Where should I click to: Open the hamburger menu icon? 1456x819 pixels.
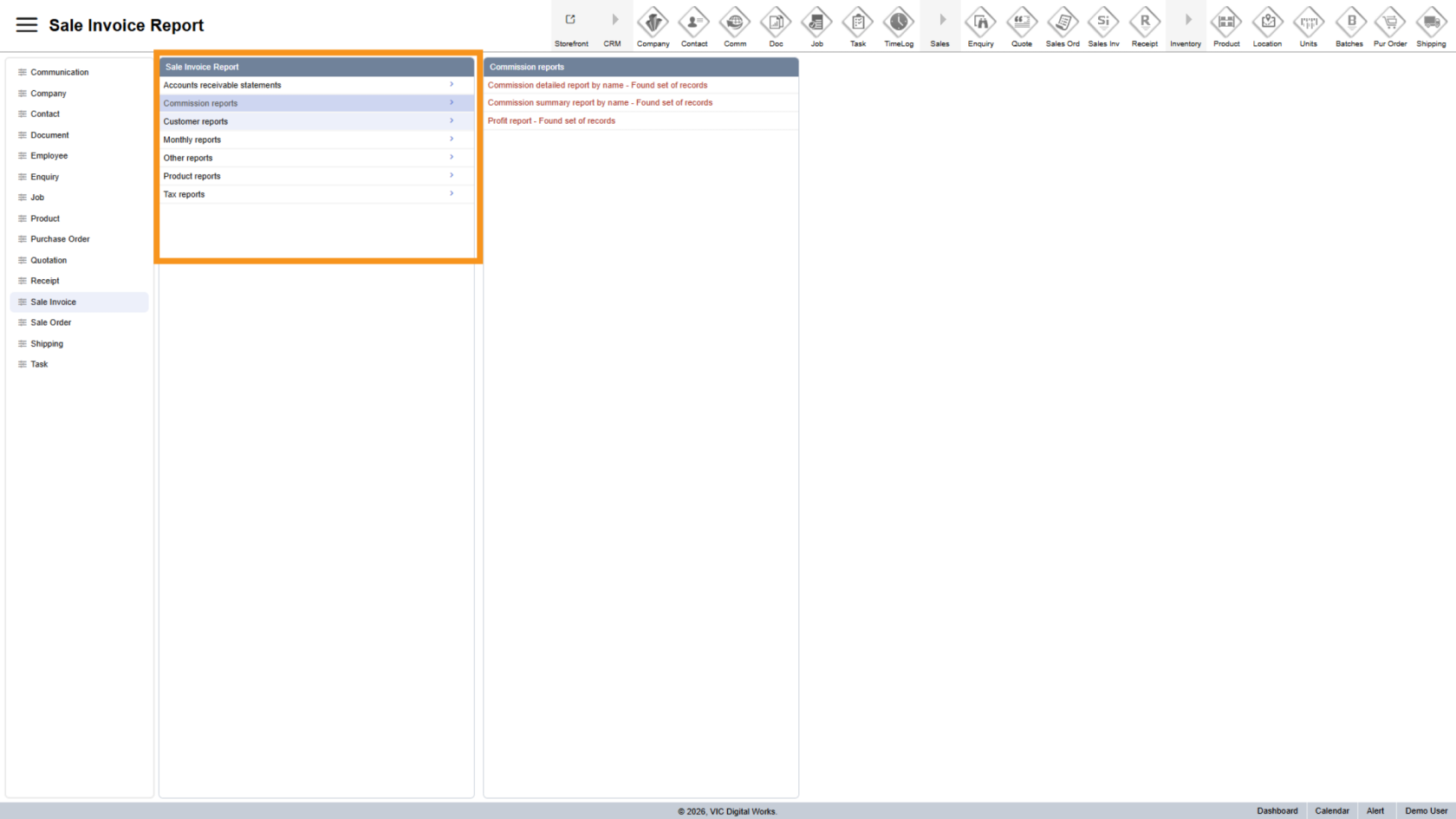(x=27, y=25)
